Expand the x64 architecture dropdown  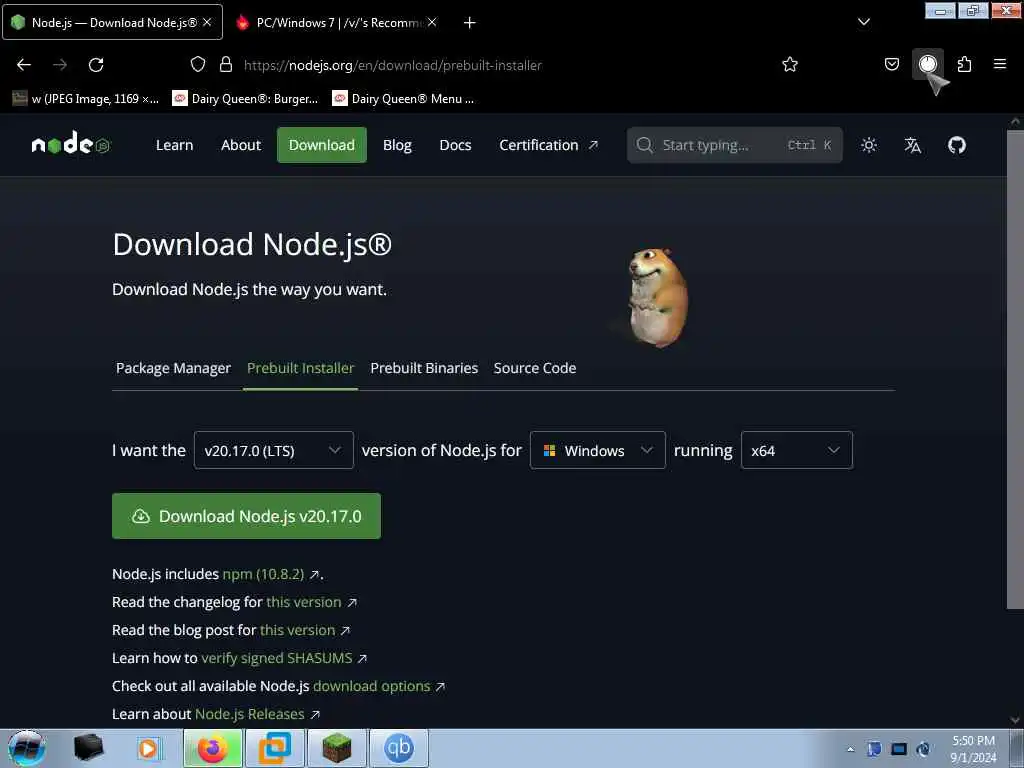[x=797, y=450]
